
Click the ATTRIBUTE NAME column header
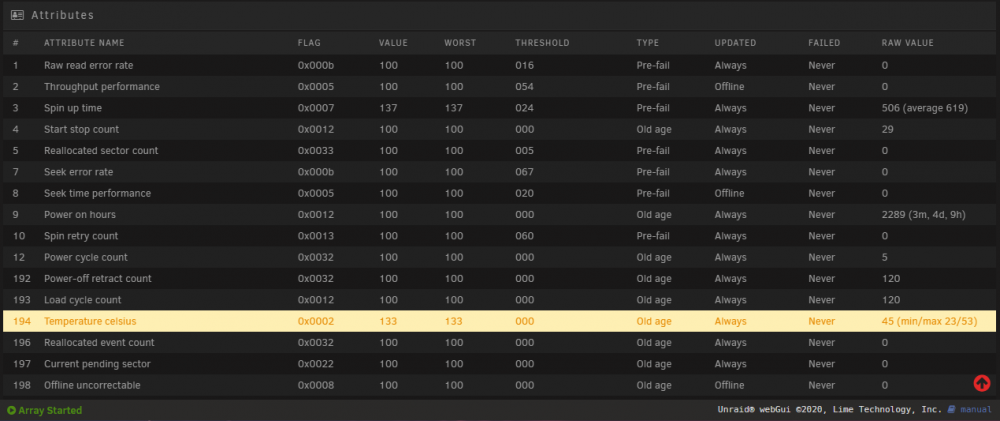tap(84, 43)
